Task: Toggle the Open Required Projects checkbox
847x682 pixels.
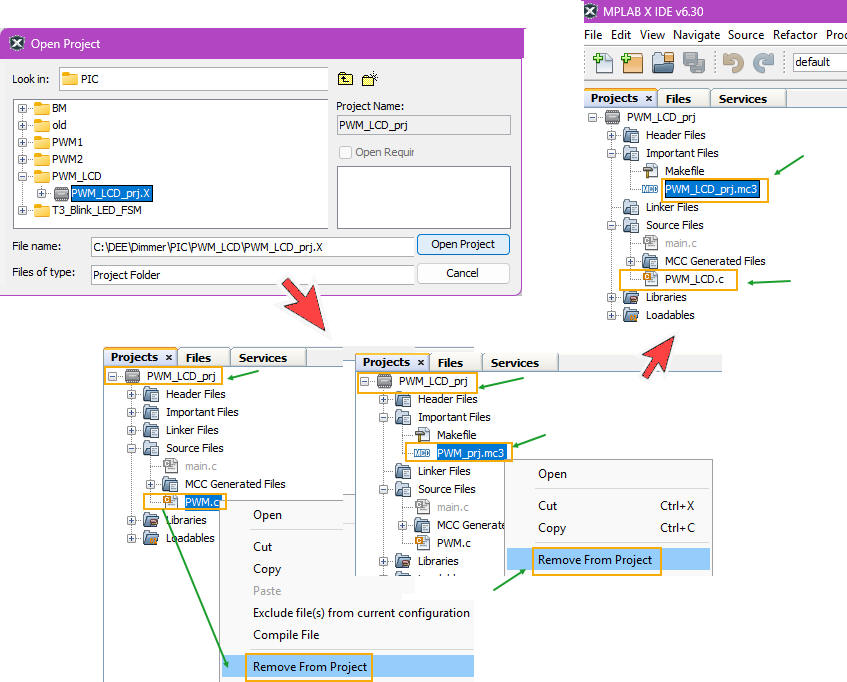Action: pos(346,152)
